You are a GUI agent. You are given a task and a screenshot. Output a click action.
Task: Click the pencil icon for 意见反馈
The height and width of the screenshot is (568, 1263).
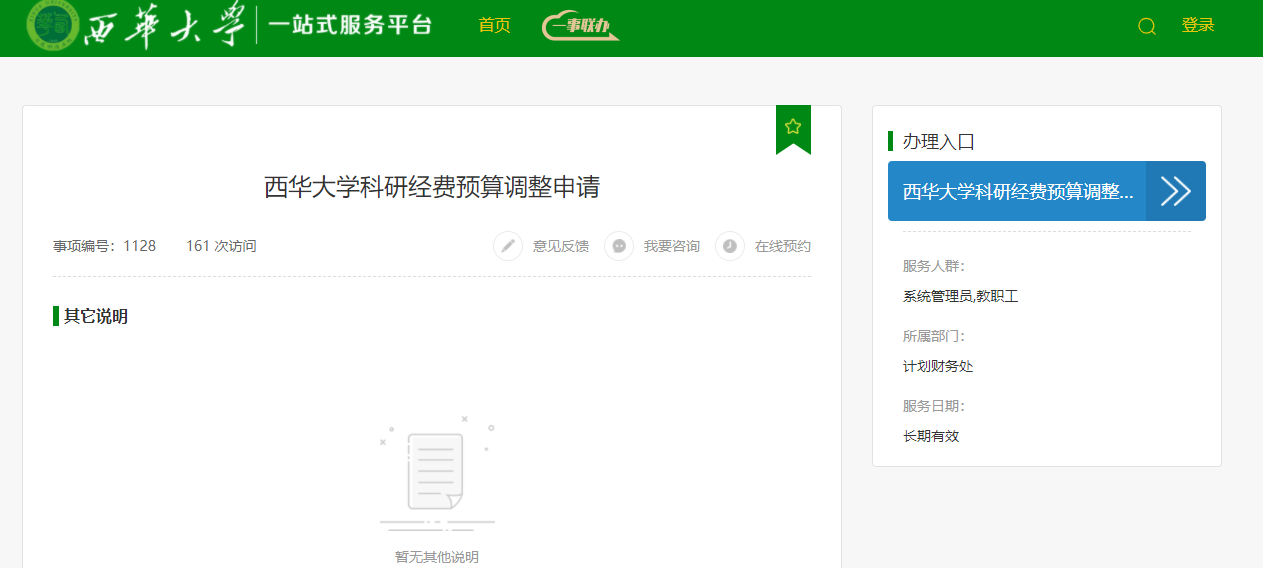508,246
